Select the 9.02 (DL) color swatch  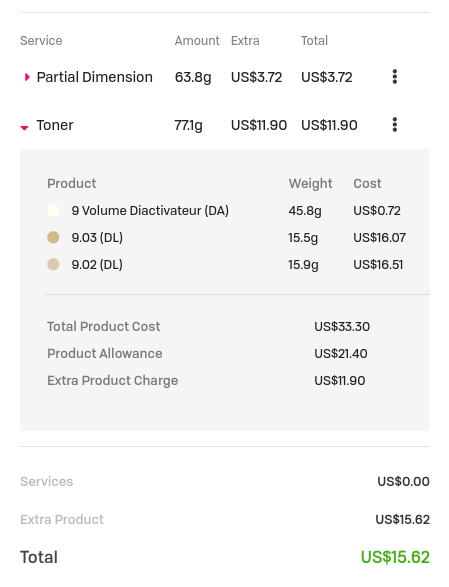pyautogui.click(x=53, y=264)
